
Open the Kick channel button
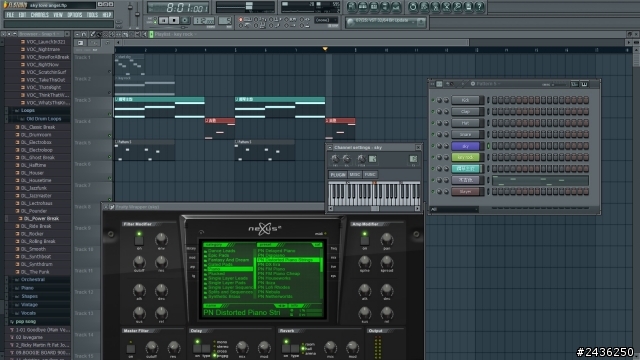coord(465,100)
